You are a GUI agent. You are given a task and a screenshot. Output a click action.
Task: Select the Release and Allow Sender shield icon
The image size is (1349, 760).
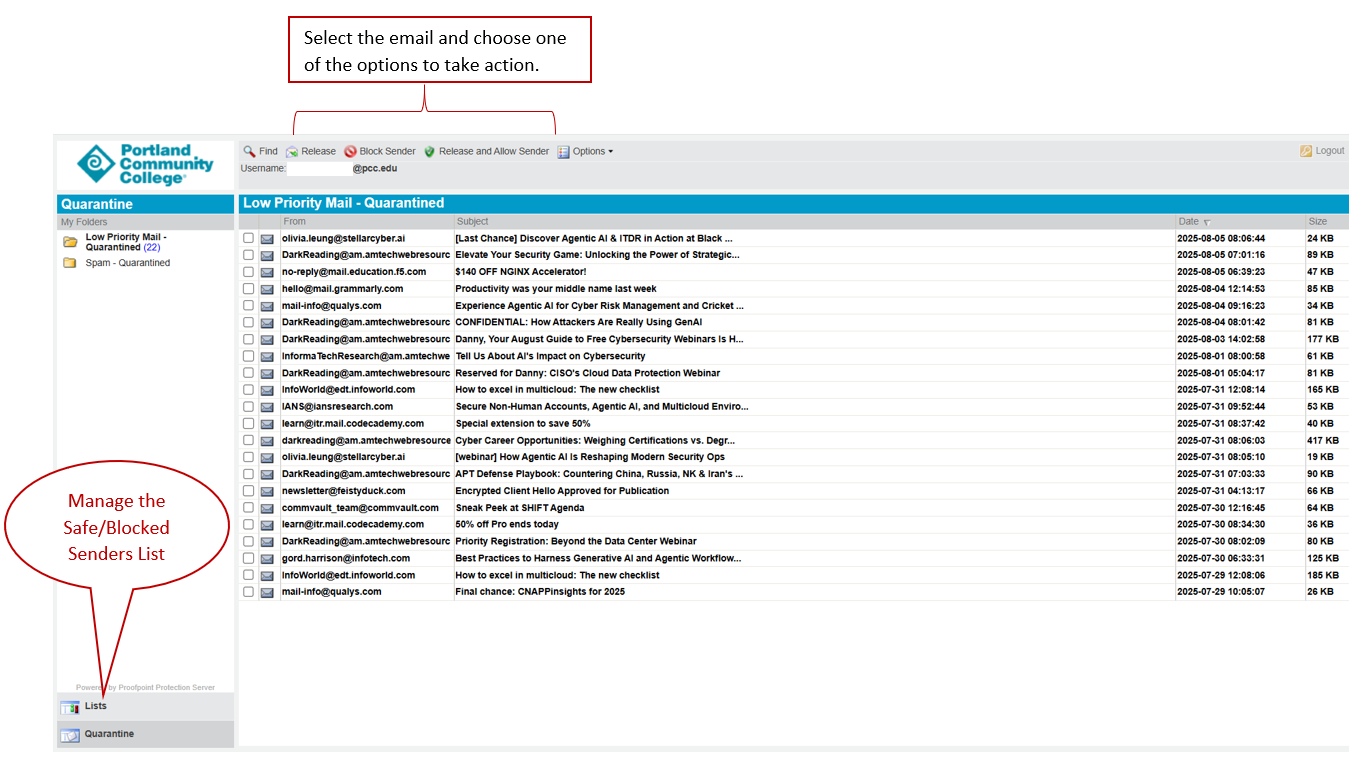429,151
